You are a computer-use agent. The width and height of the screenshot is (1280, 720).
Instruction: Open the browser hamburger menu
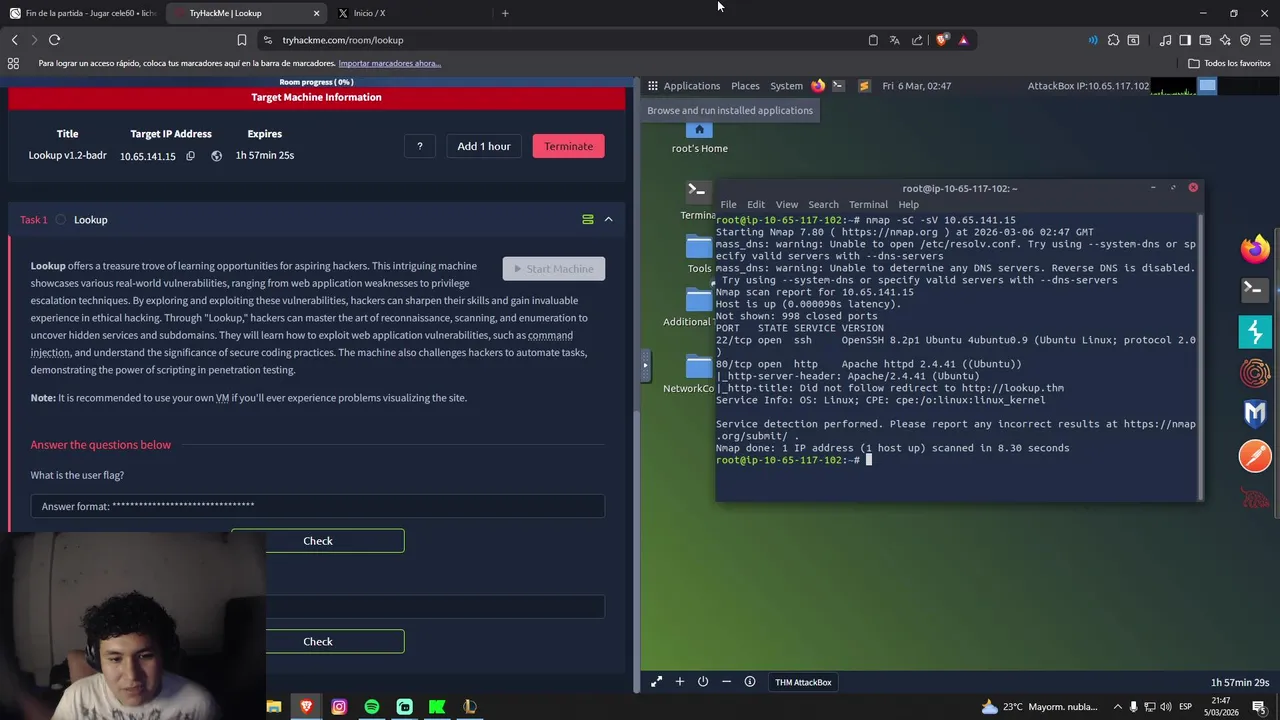1265,40
